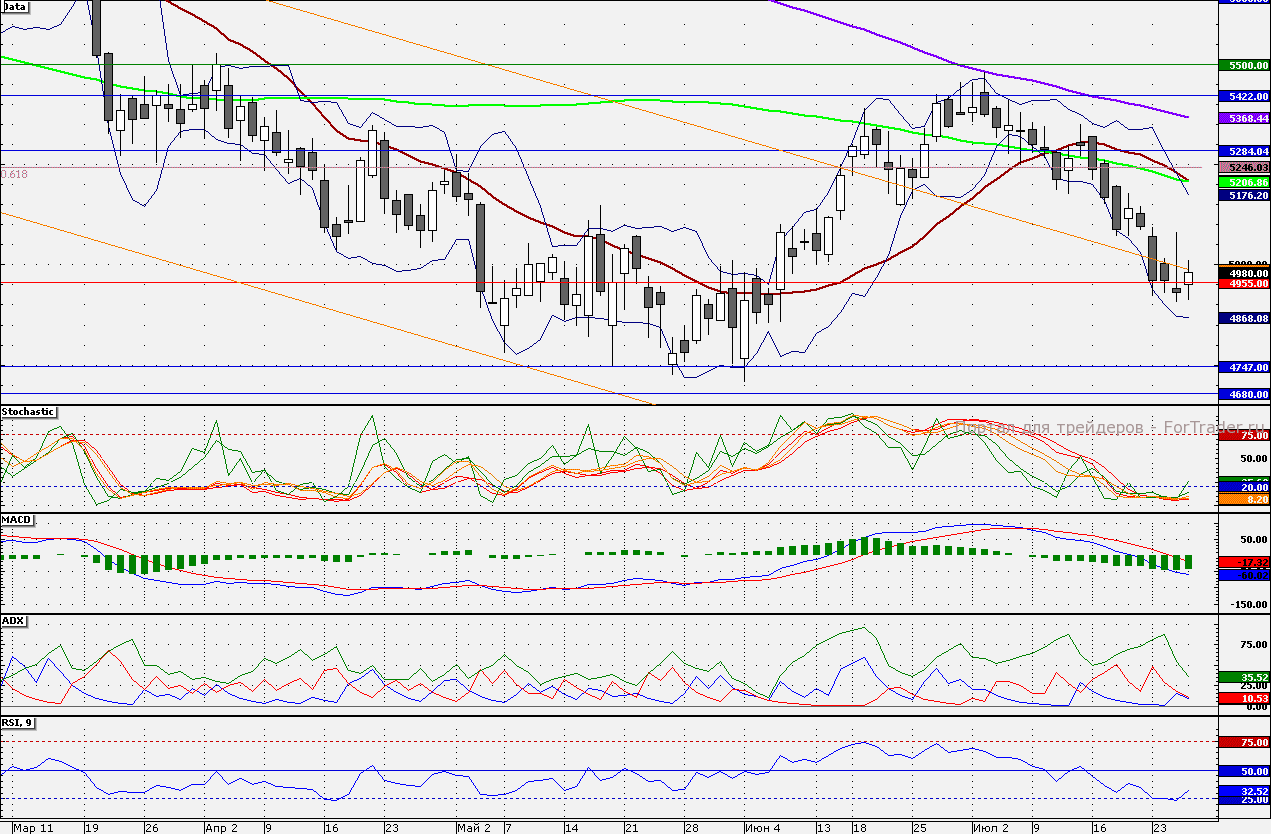The height and width of the screenshot is (834, 1271).
Task: Select the 25 date tick on time axis
Action: pos(919,828)
